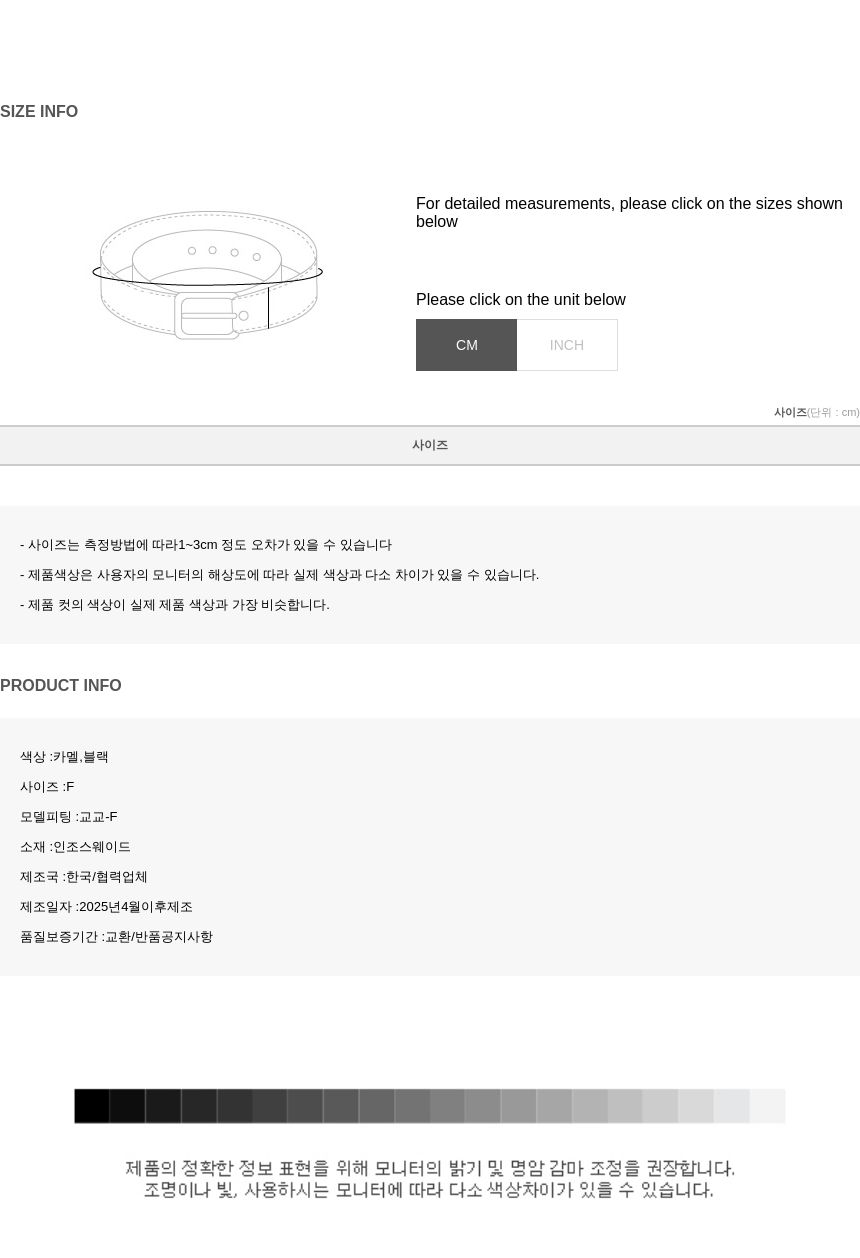Image resolution: width=860 pixels, height=1258 pixels.
Task: Select the CM unit button
Action: pyautogui.click(x=466, y=345)
